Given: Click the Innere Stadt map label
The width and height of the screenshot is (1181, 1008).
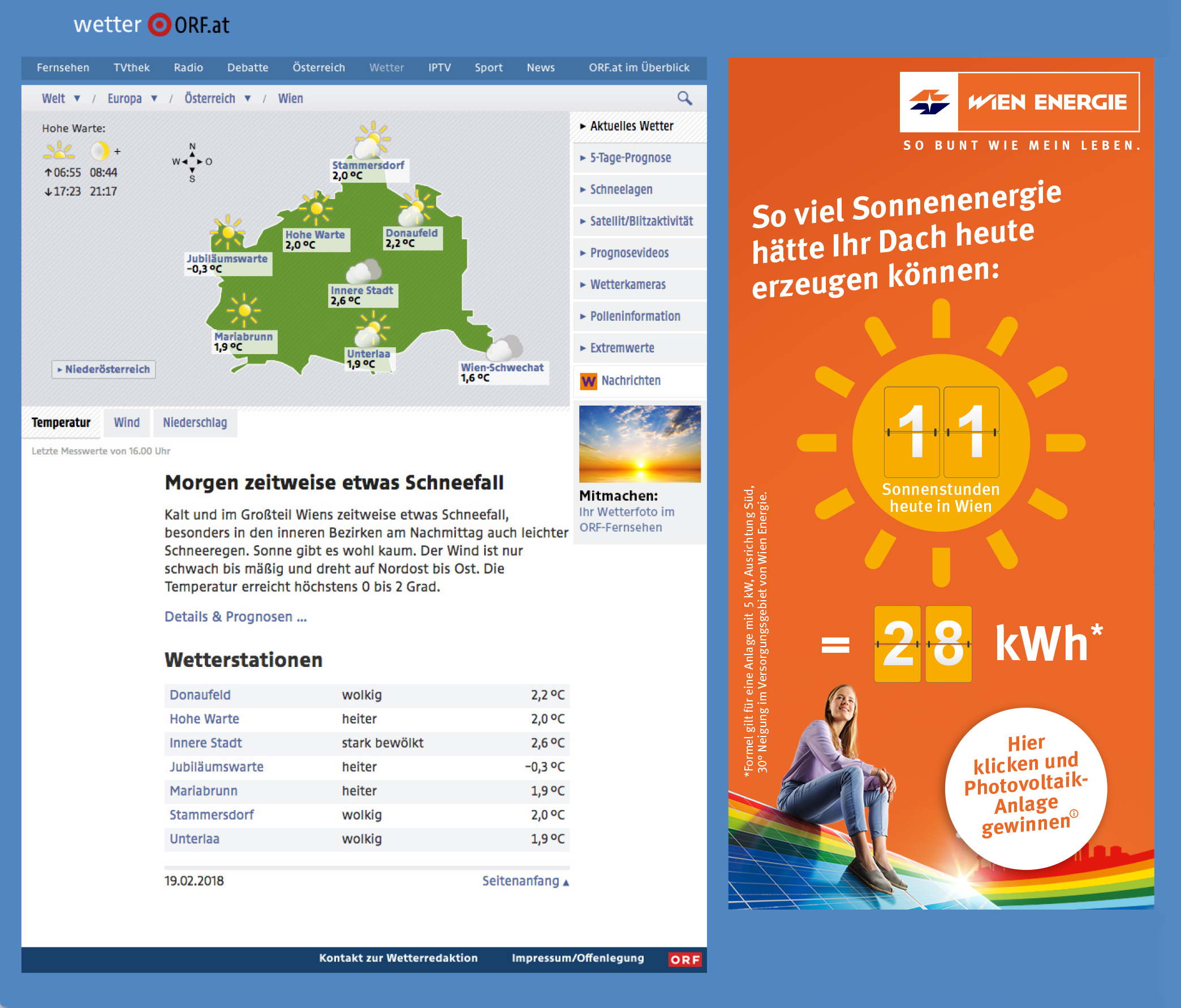Looking at the screenshot, I should pos(363,296).
